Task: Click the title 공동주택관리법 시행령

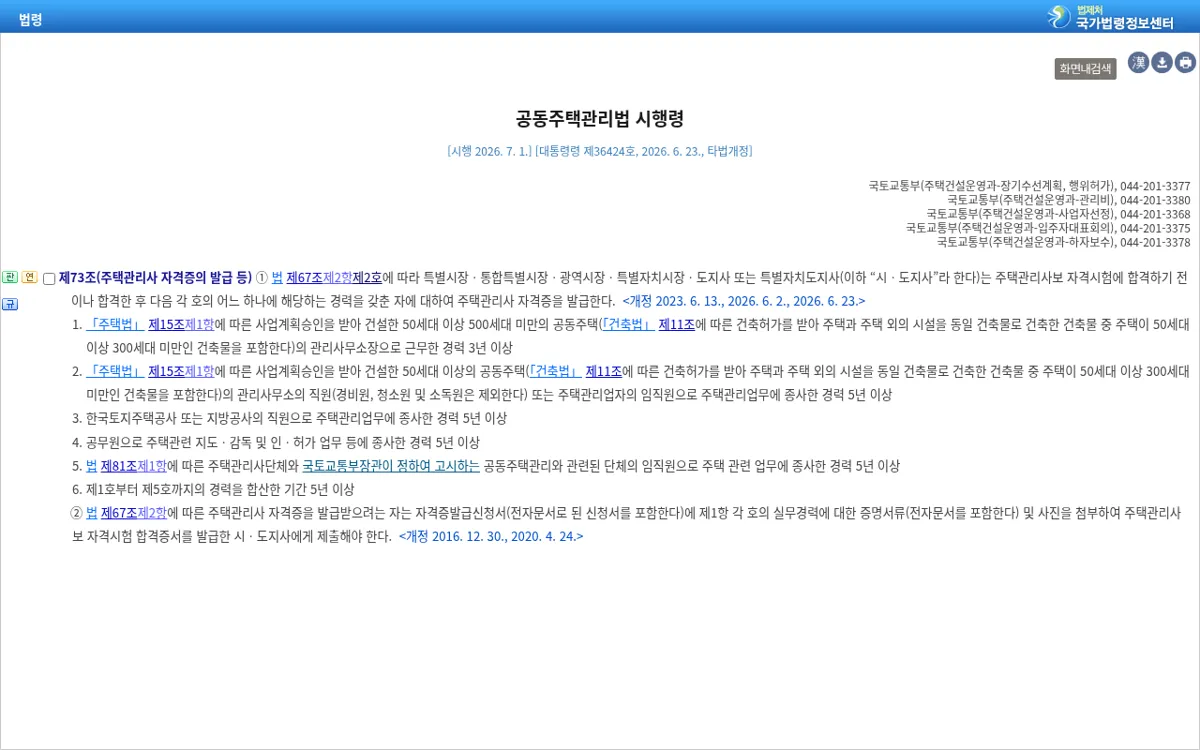Action: pos(600,119)
